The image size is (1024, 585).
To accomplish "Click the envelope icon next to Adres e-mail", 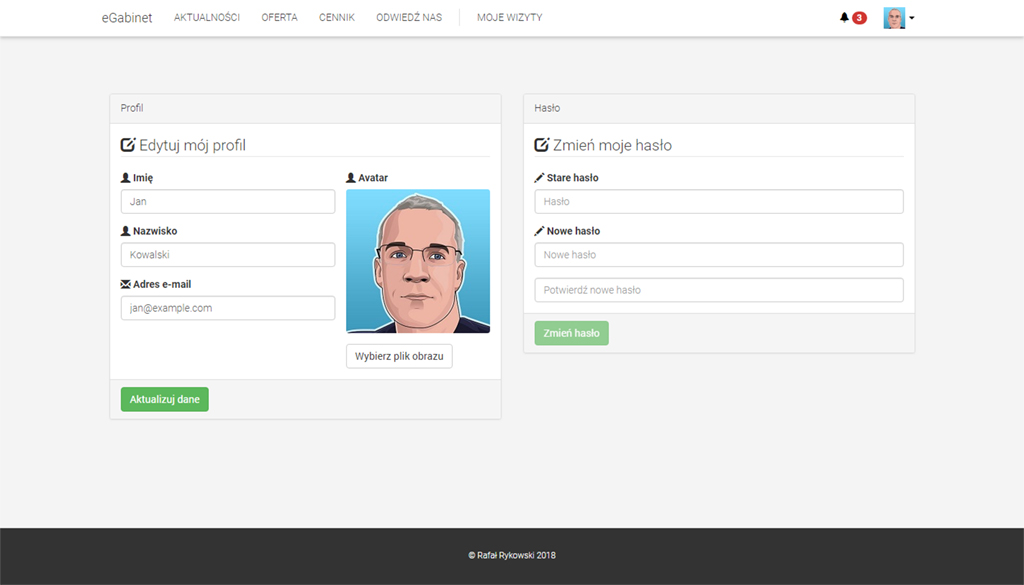I will click(125, 284).
